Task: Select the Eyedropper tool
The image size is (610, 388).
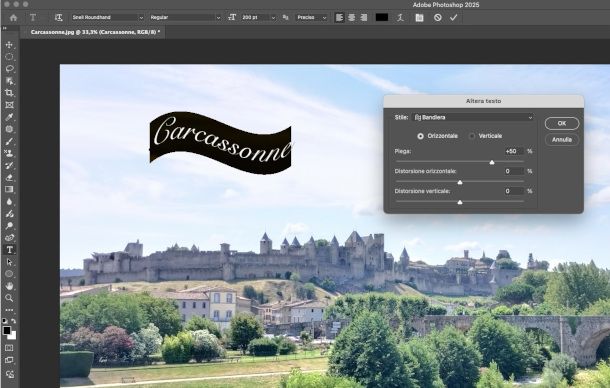Action: [9, 117]
